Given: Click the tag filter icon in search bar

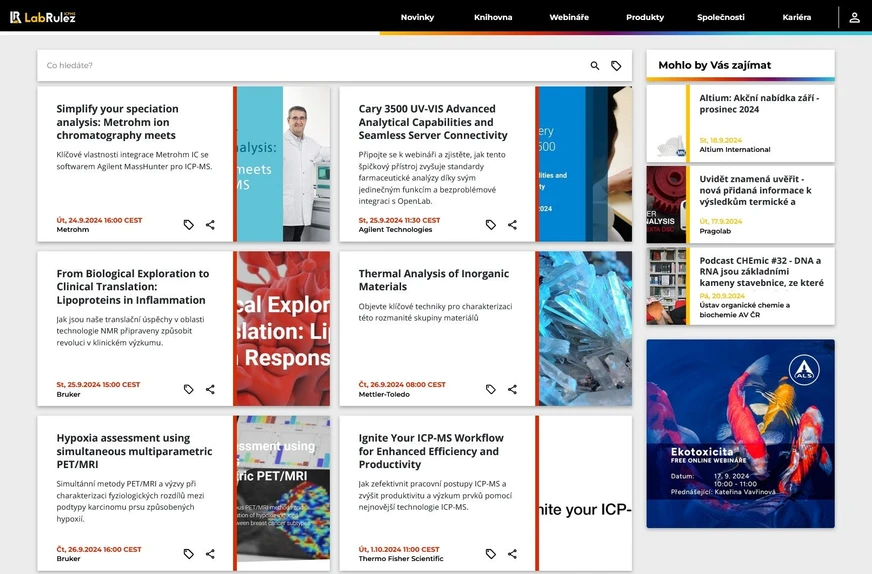Looking at the screenshot, I should (x=616, y=66).
